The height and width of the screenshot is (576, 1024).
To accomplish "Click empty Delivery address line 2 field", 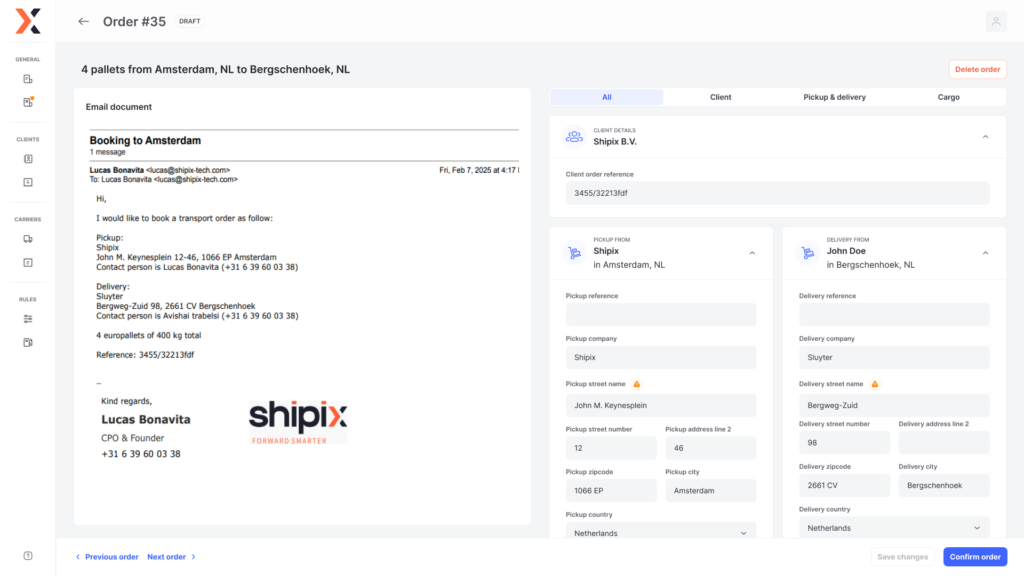I will click(x=944, y=443).
